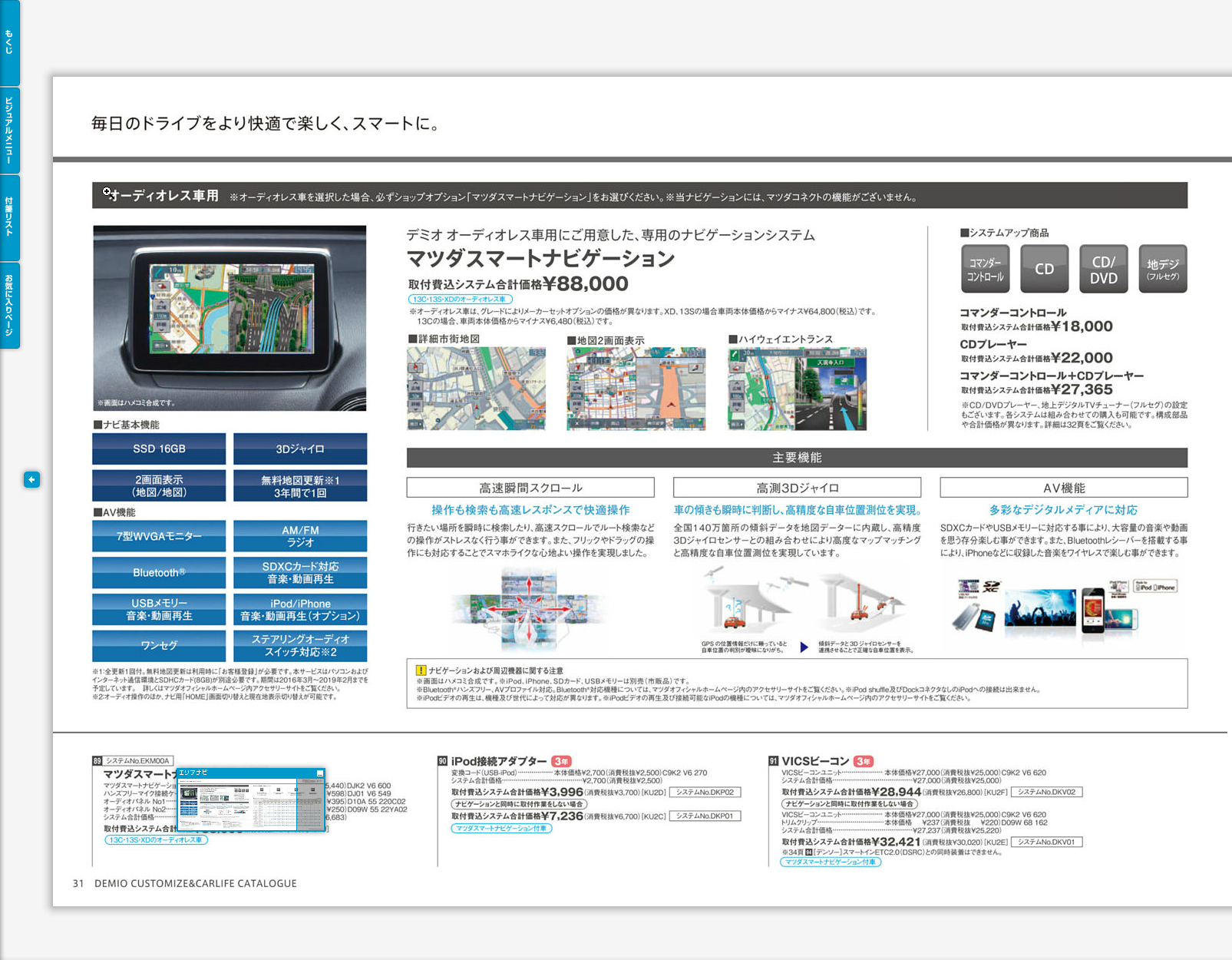Image resolution: width=1232 pixels, height=960 pixels.
Task: Click the ¥22,000 CDプレーヤー price
Action: pos(1082,358)
